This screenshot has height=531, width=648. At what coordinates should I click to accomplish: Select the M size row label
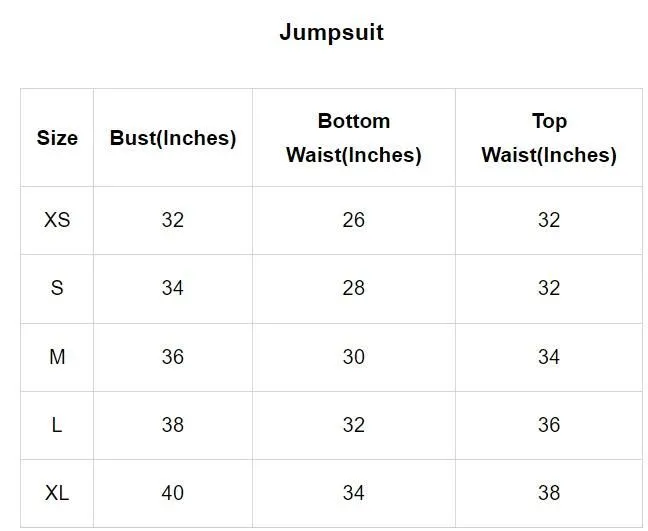(57, 357)
